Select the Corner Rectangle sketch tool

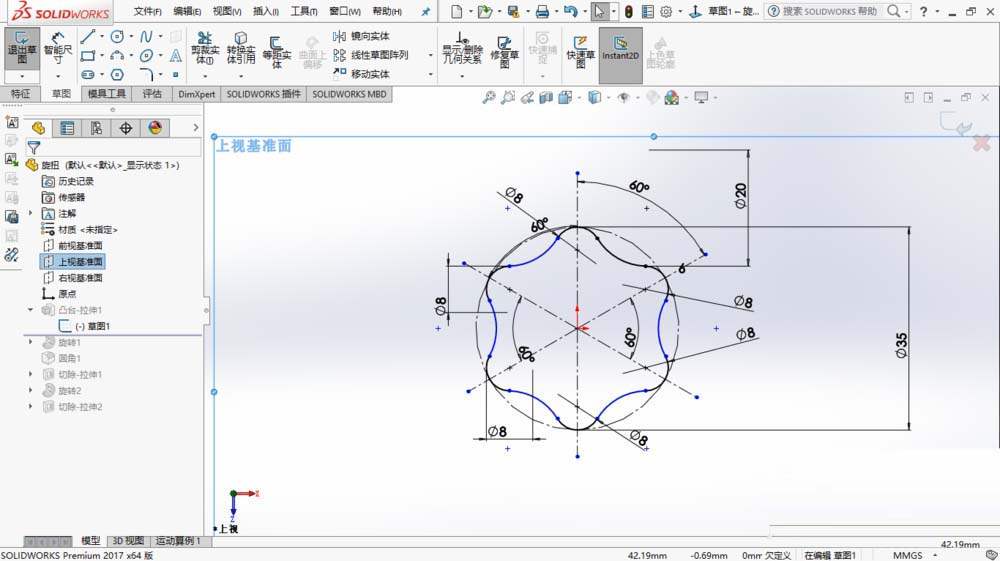coord(87,55)
